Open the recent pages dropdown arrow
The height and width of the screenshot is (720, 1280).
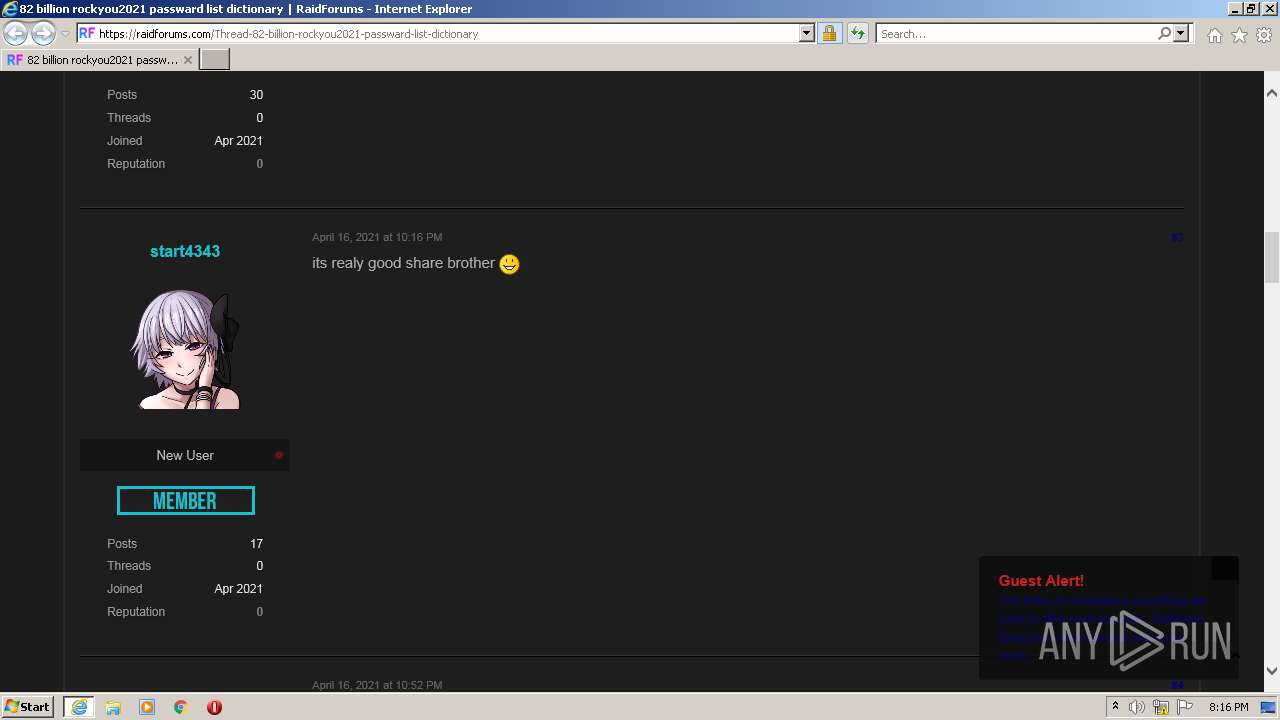pos(66,34)
